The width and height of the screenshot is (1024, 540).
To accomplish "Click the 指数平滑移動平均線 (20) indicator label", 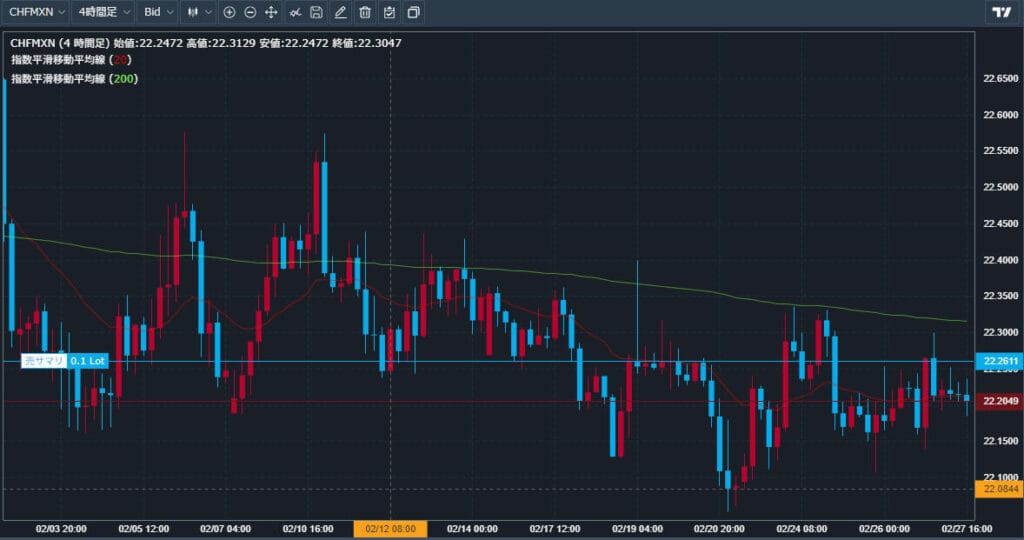I will [x=71, y=60].
